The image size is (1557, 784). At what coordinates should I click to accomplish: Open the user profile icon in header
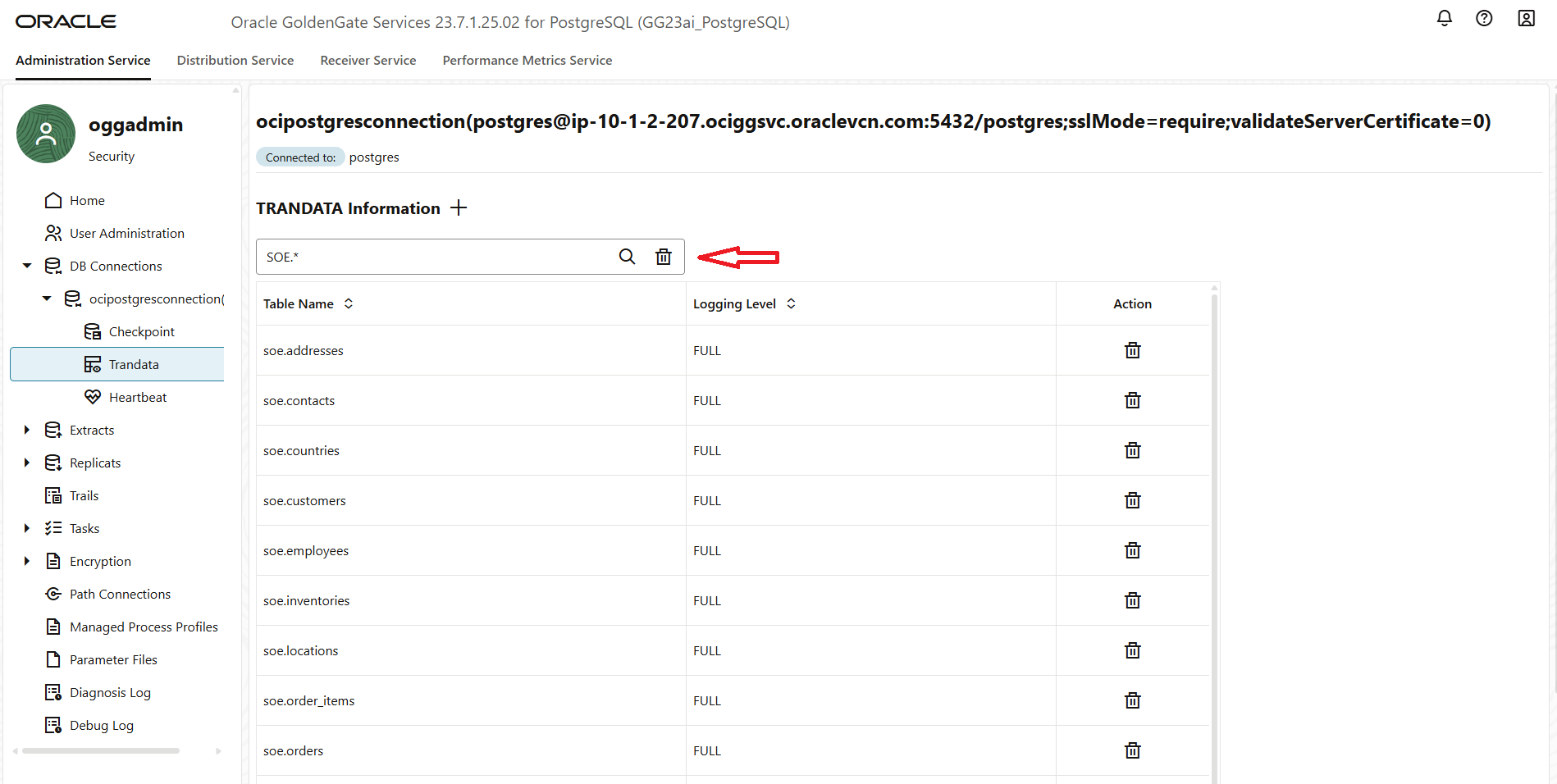pos(1526,18)
